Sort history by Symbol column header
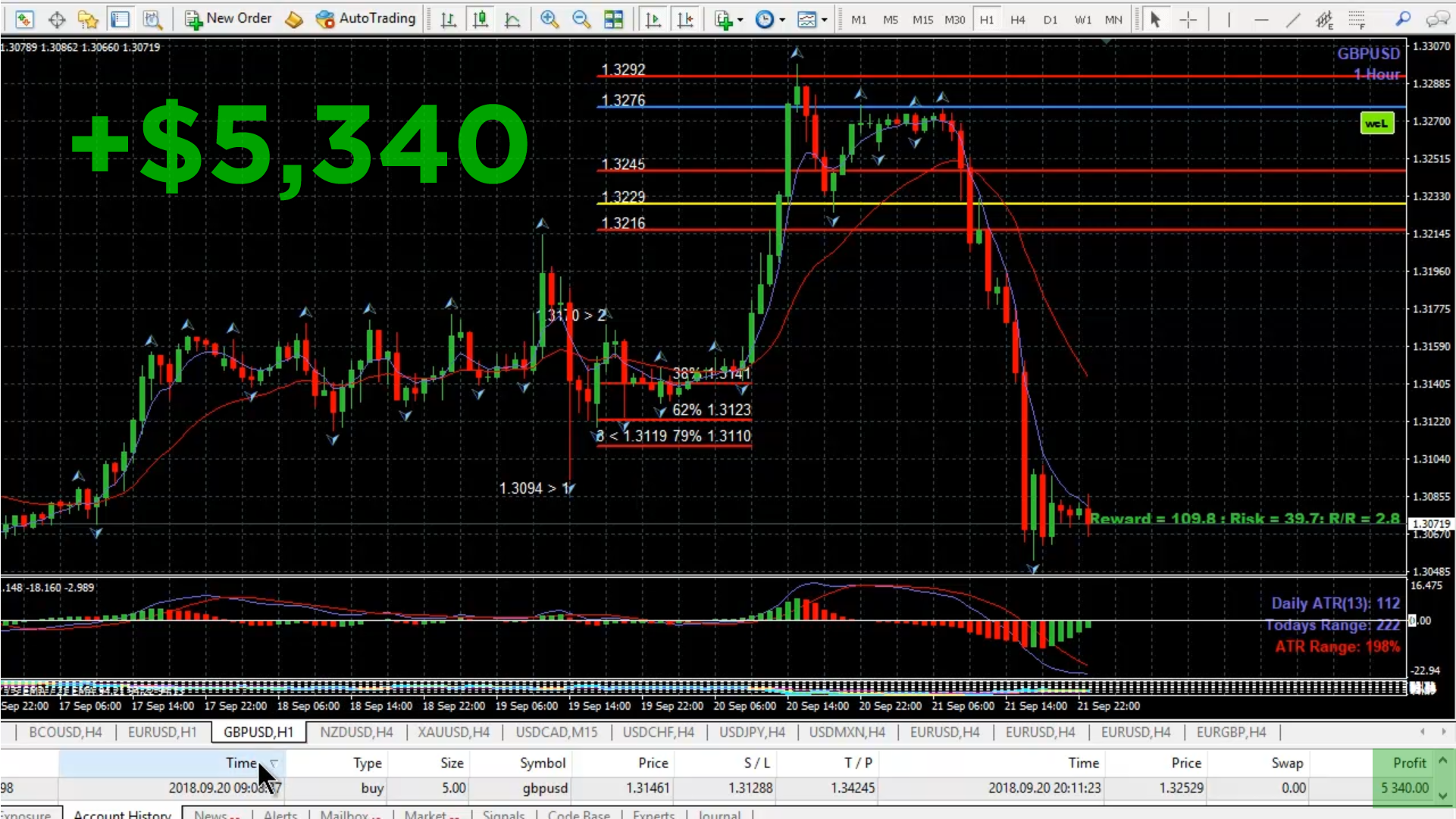1456x819 pixels. 543,763
